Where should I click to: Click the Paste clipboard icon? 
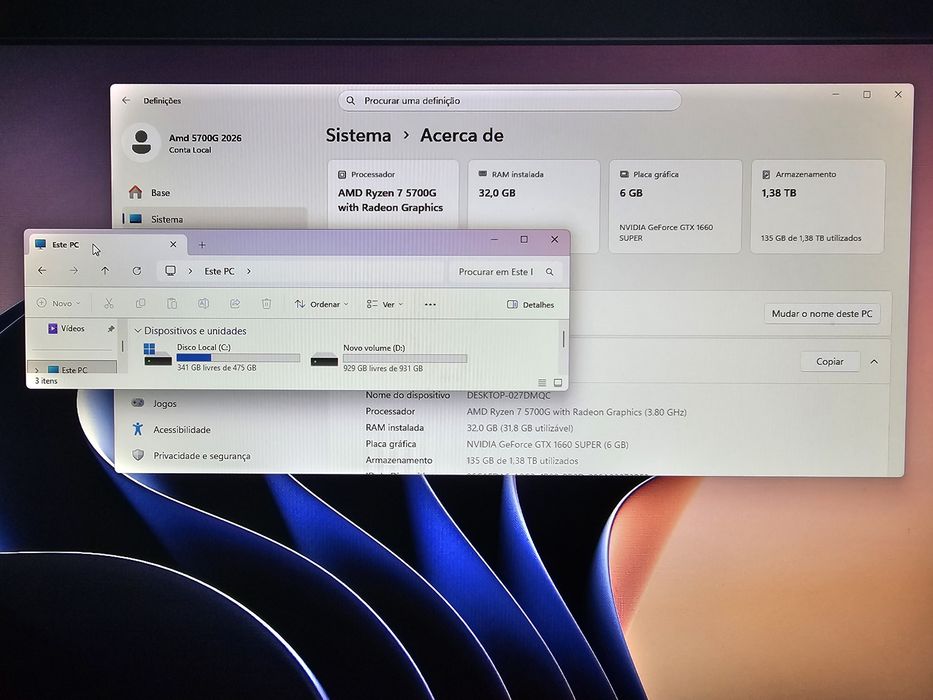172,304
